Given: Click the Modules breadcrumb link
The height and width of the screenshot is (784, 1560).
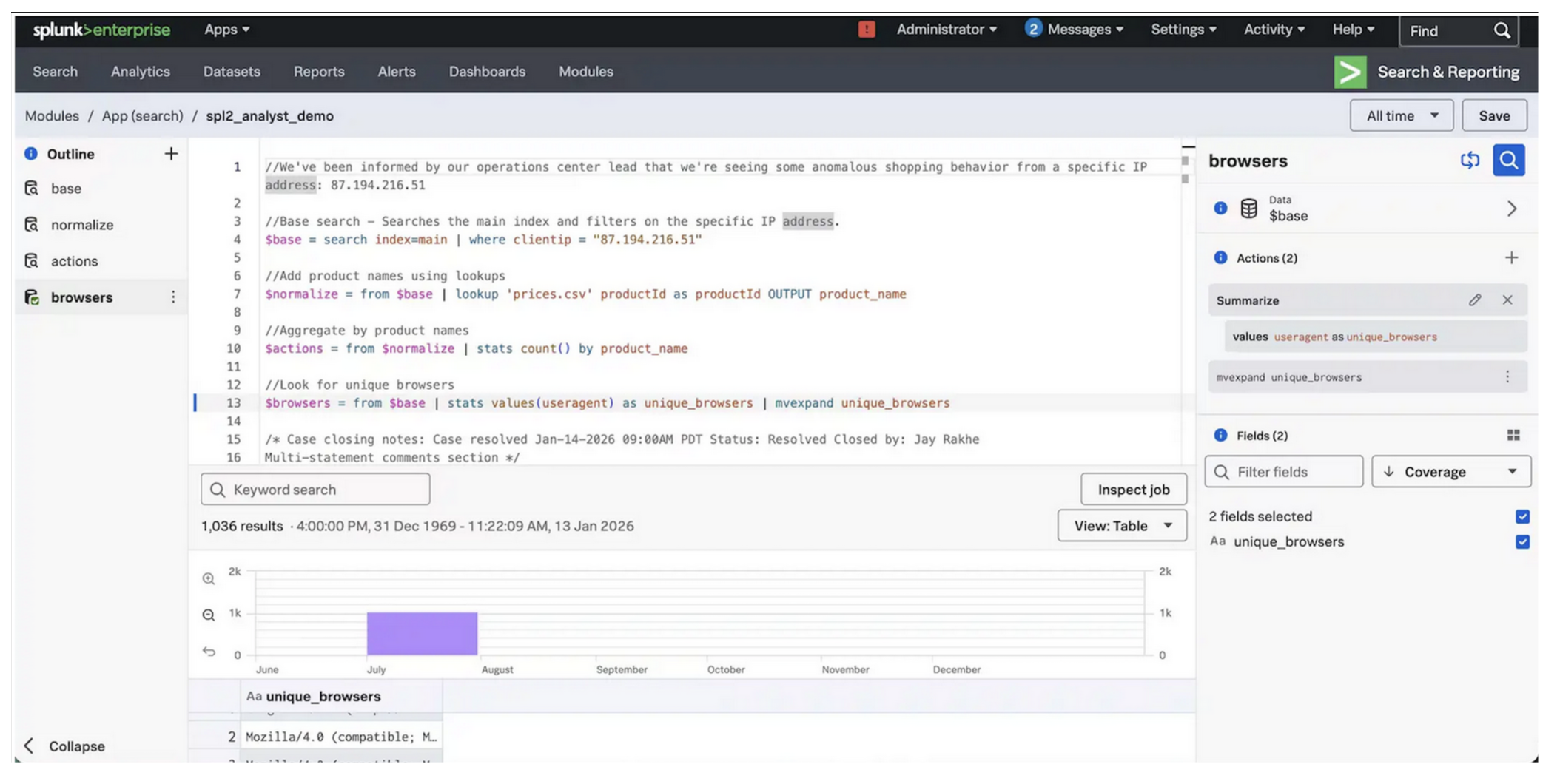Looking at the screenshot, I should (x=52, y=116).
